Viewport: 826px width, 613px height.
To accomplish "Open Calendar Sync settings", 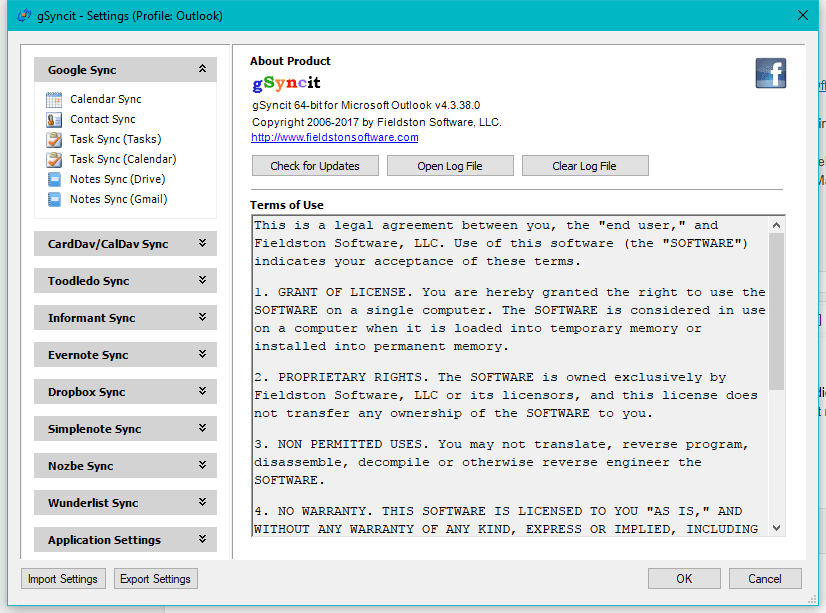I will click(x=106, y=99).
